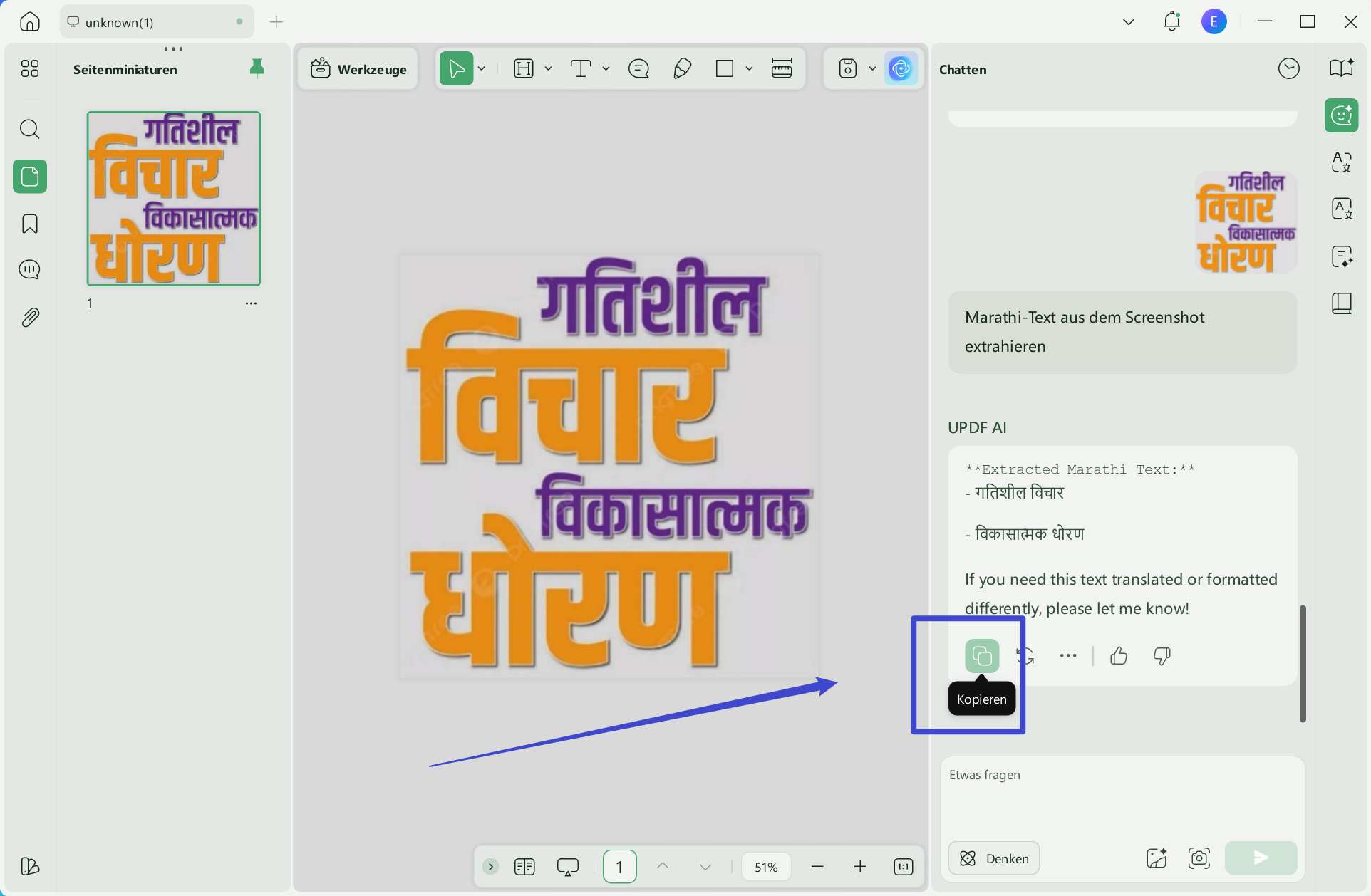This screenshot has width=1371, height=896.
Task: Expand the select tool dropdown arrow
Action: click(x=482, y=69)
